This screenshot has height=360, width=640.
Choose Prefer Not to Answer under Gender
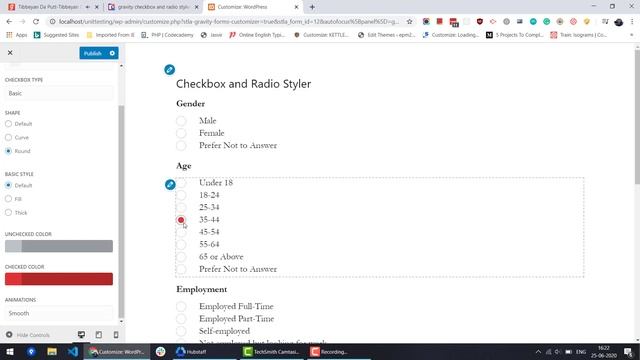tap(181, 145)
